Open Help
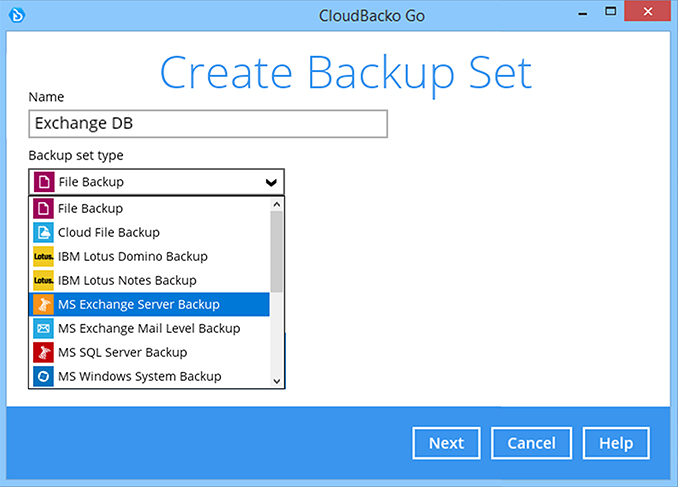Viewport: 678px width, 487px height. [x=616, y=443]
